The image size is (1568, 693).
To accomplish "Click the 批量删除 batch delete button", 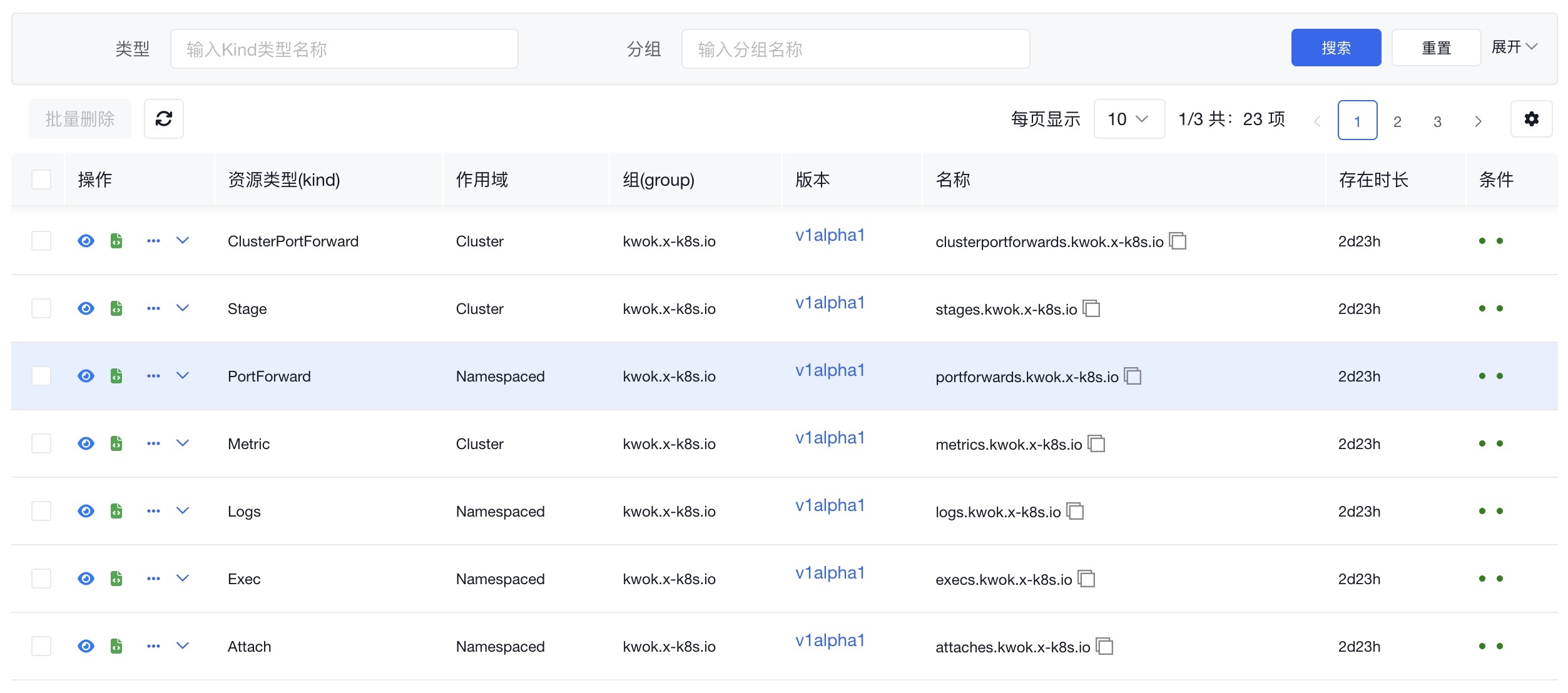I will (80, 119).
